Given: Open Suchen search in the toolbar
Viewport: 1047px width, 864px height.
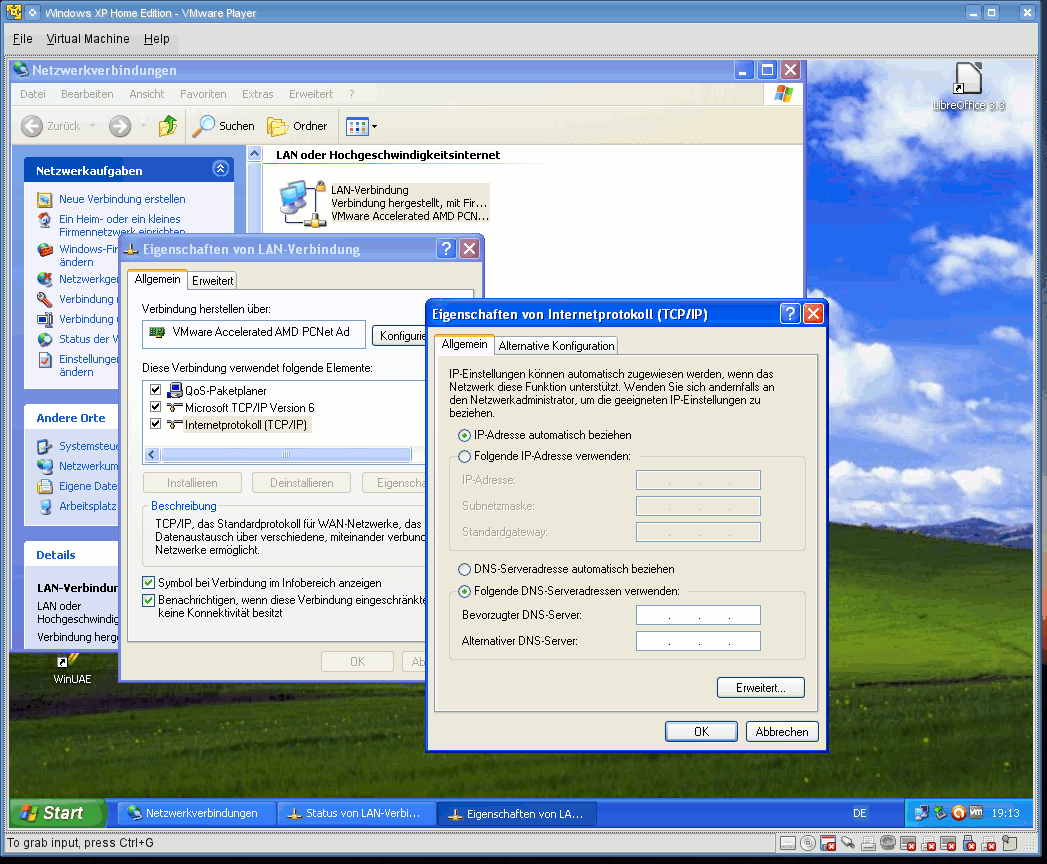Looking at the screenshot, I should [x=224, y=126].
